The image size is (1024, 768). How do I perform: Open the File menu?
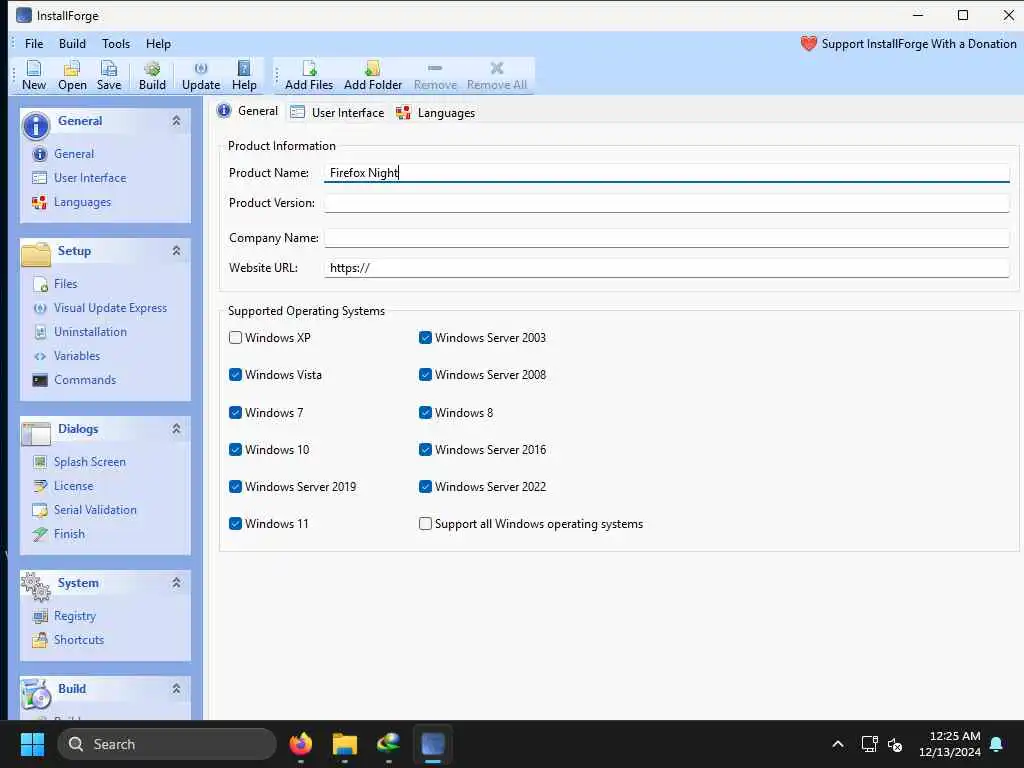click(34, 44)
